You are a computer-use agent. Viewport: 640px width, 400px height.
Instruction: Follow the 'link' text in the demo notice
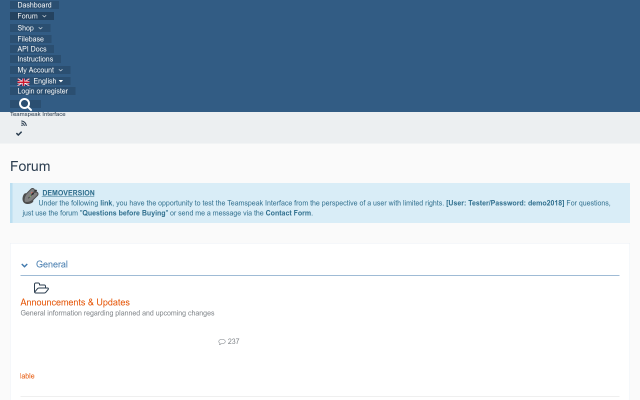(x=106, y=203)
